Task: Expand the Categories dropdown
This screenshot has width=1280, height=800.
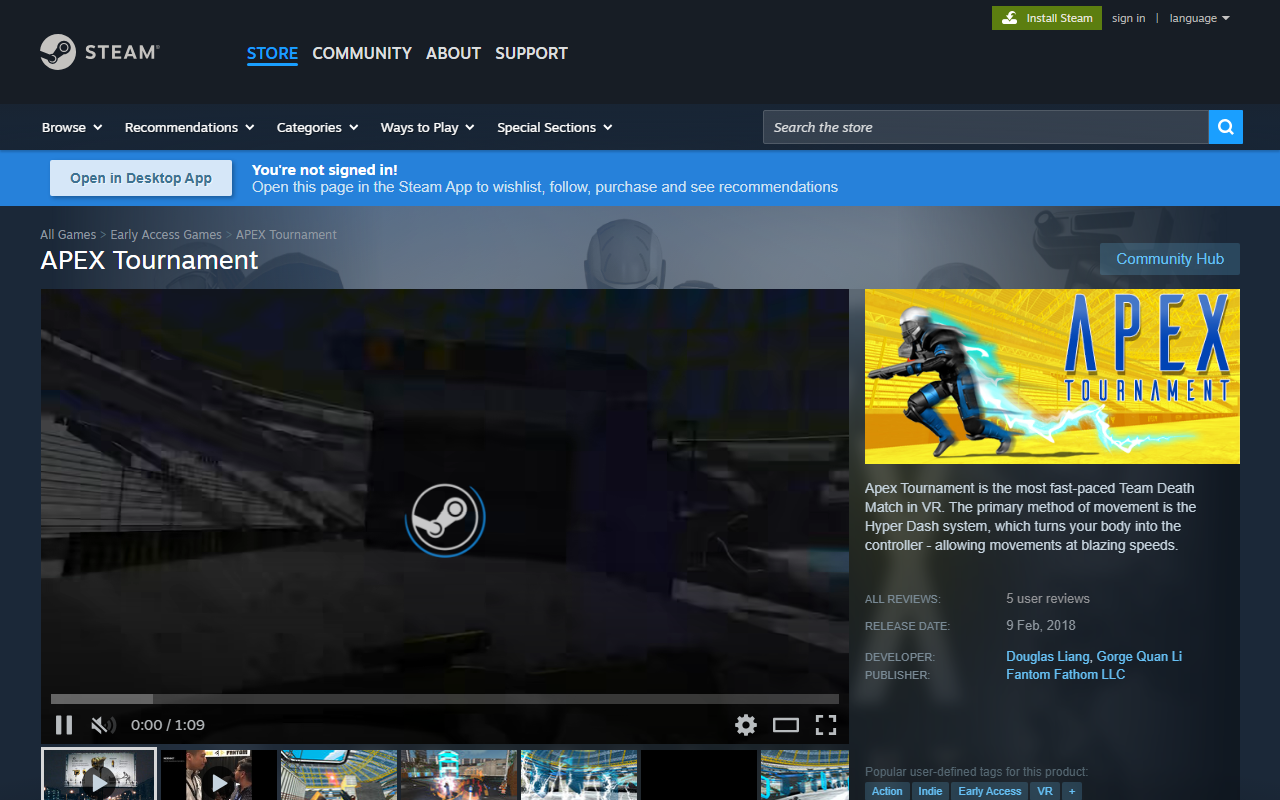Action: tap(317, 127)
